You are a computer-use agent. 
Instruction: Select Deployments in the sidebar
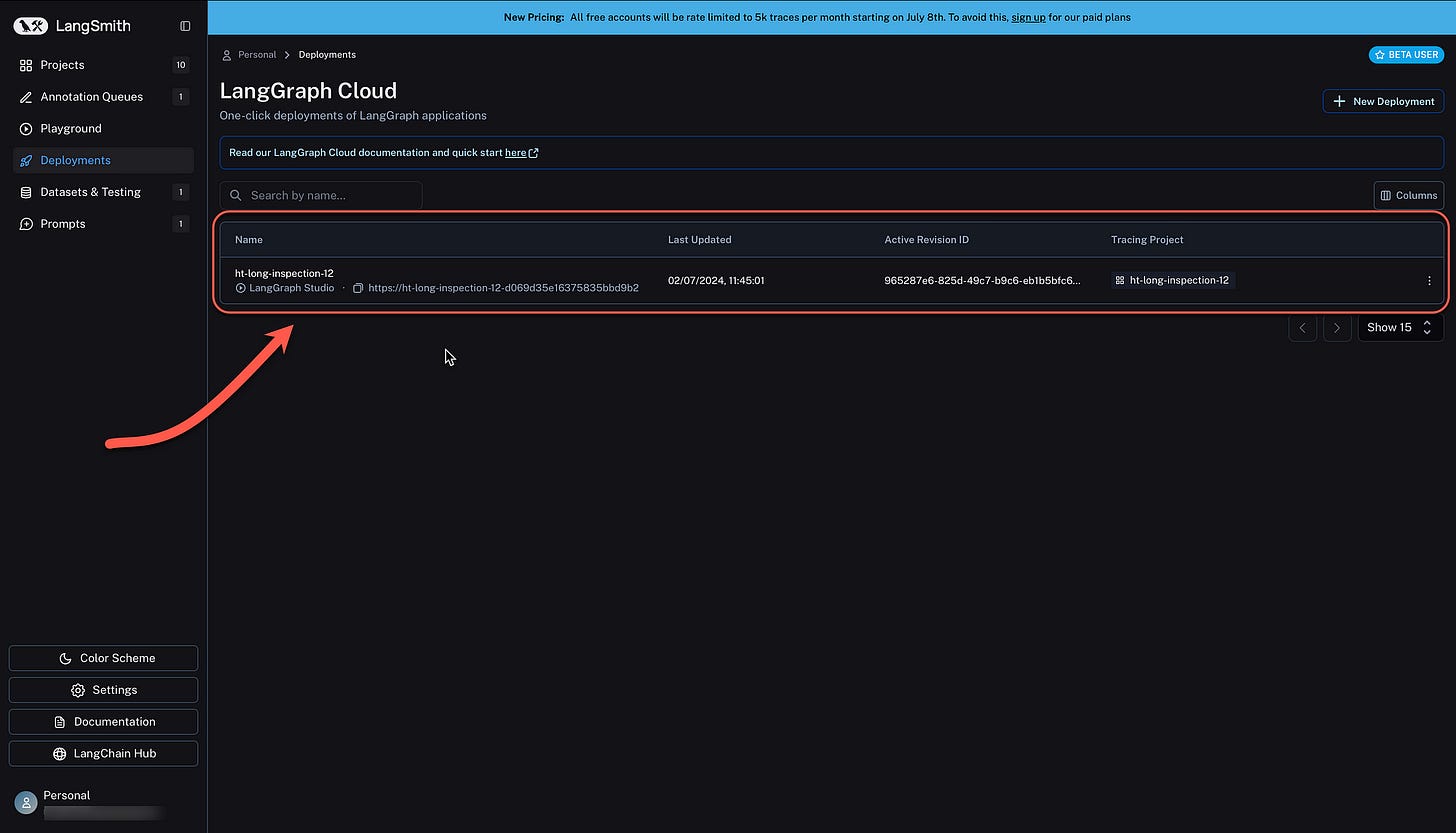tap(103, 160)
